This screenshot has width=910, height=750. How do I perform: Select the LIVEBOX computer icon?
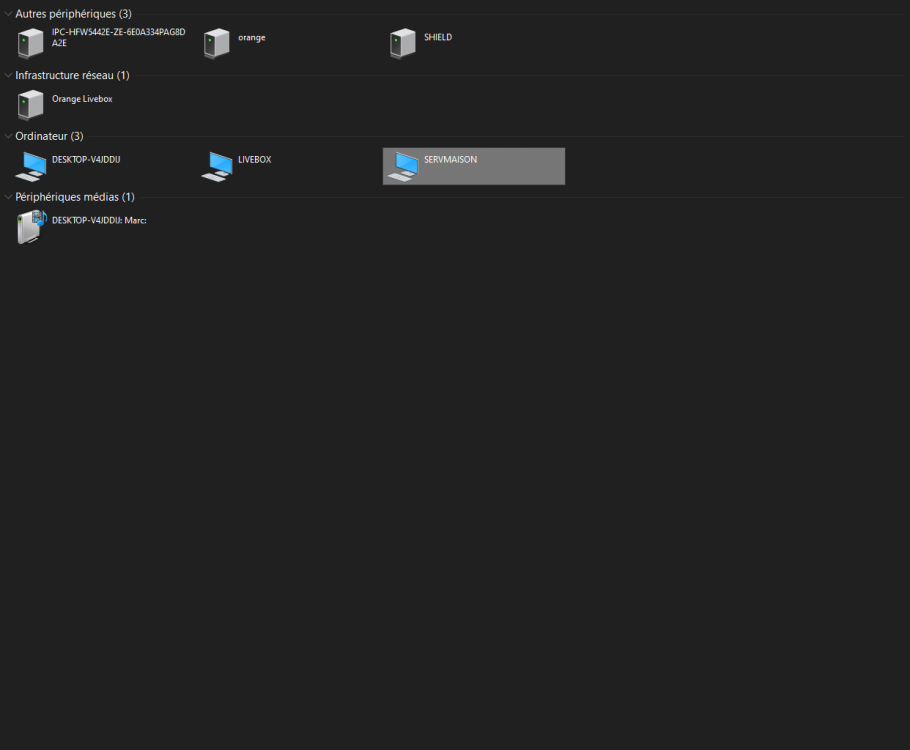217,167
